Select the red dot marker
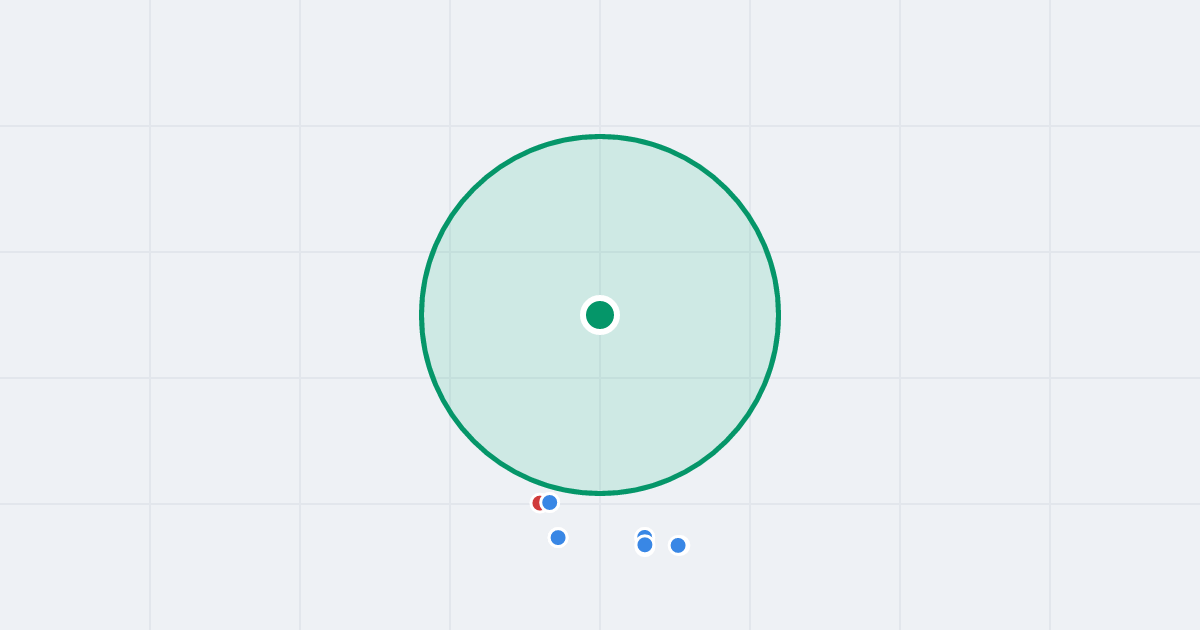 (537, 503)
